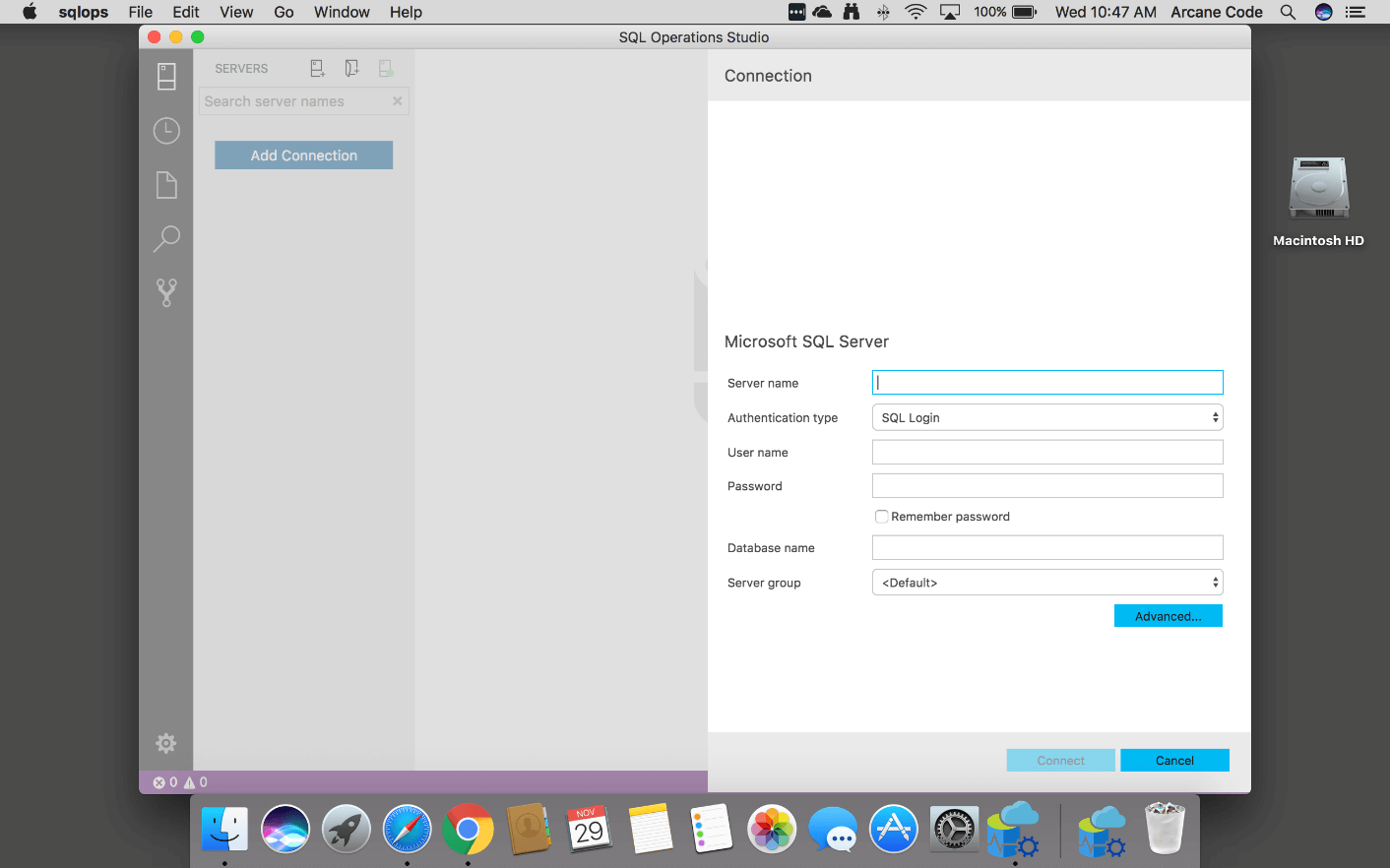Click the Cancel button
This screenshot has width=1390, height=868.
(1174, 761)
